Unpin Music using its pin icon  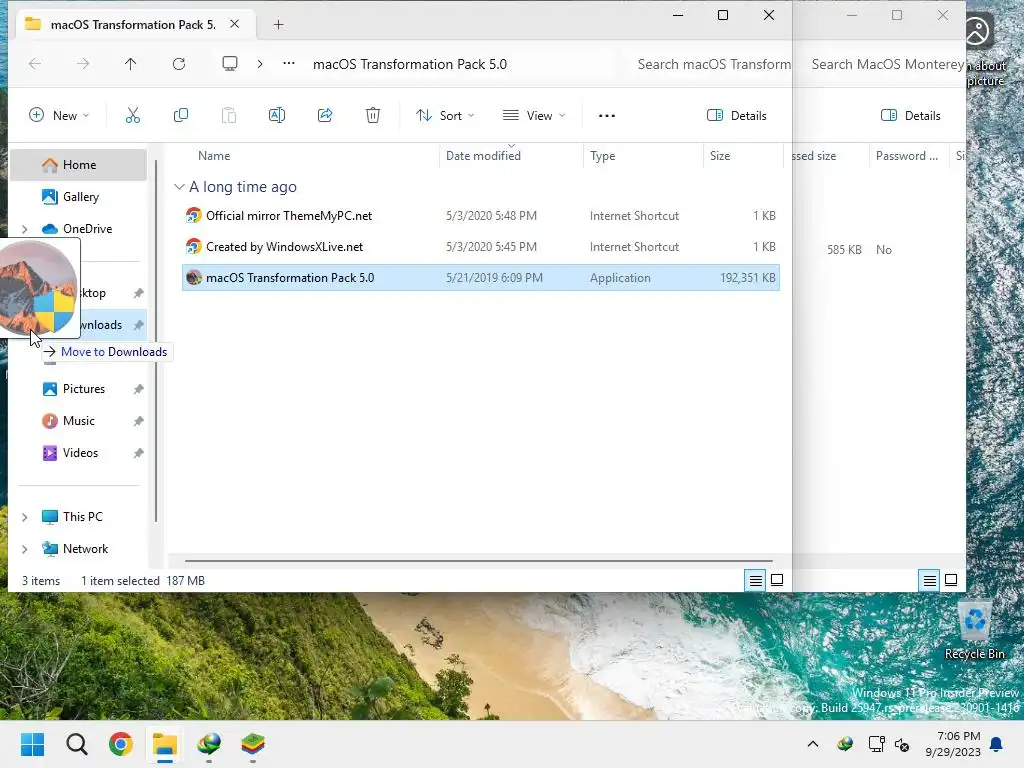138,421
